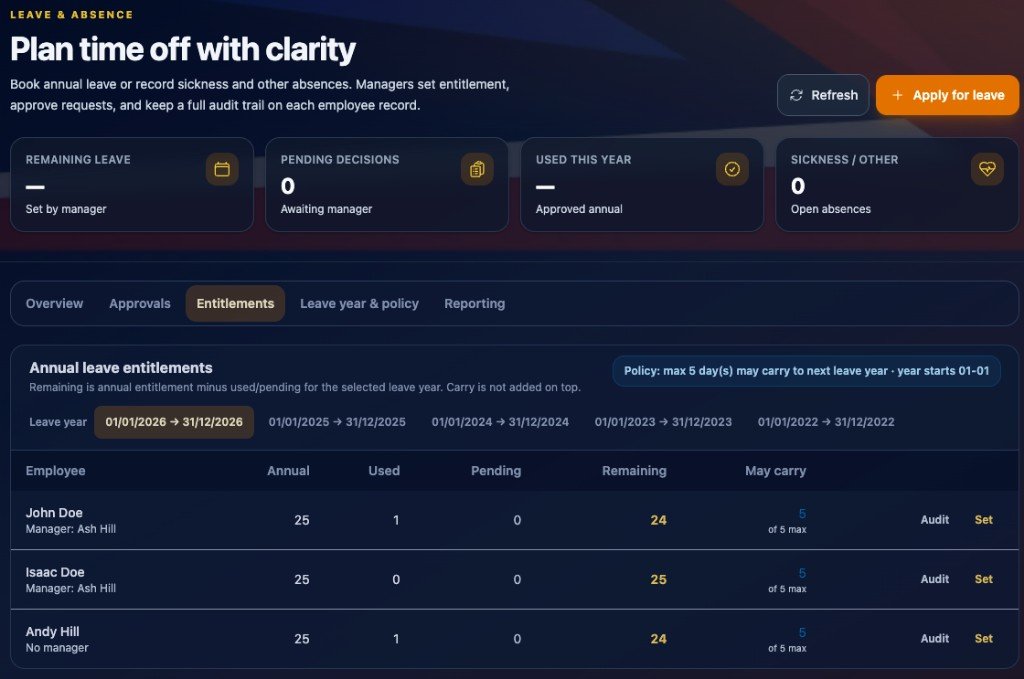Click the Andy Hill employee name
This screenshot has width=1024, height=679.
point(52,631)
